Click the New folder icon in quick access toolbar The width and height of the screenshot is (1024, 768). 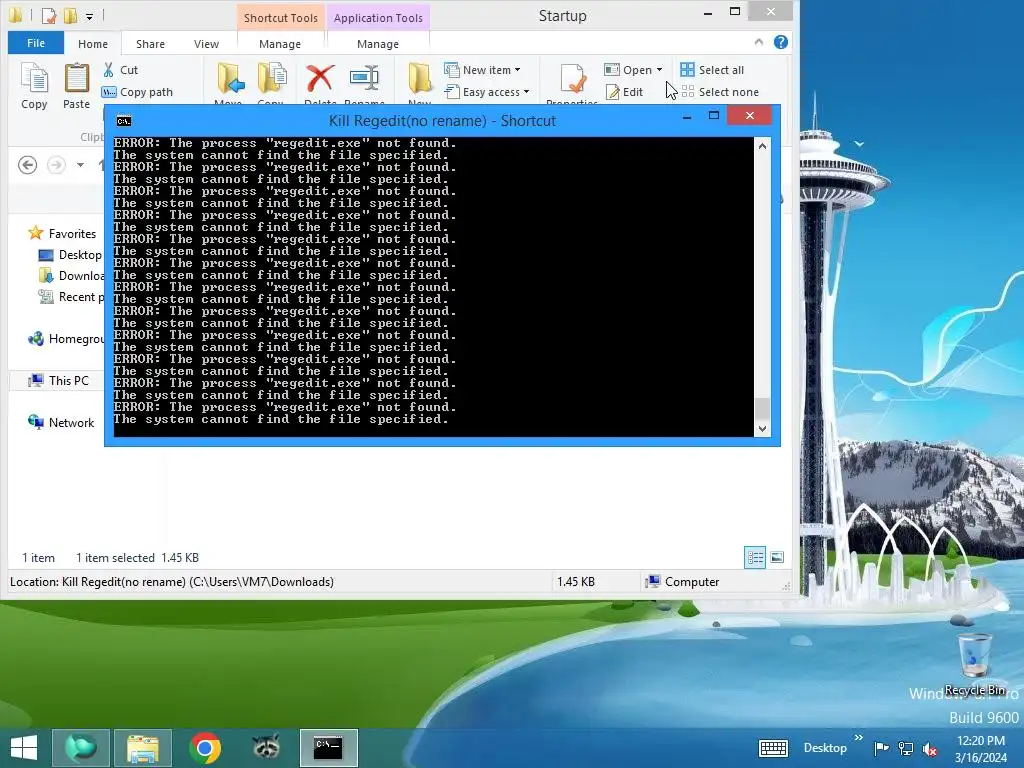point(70,15)
